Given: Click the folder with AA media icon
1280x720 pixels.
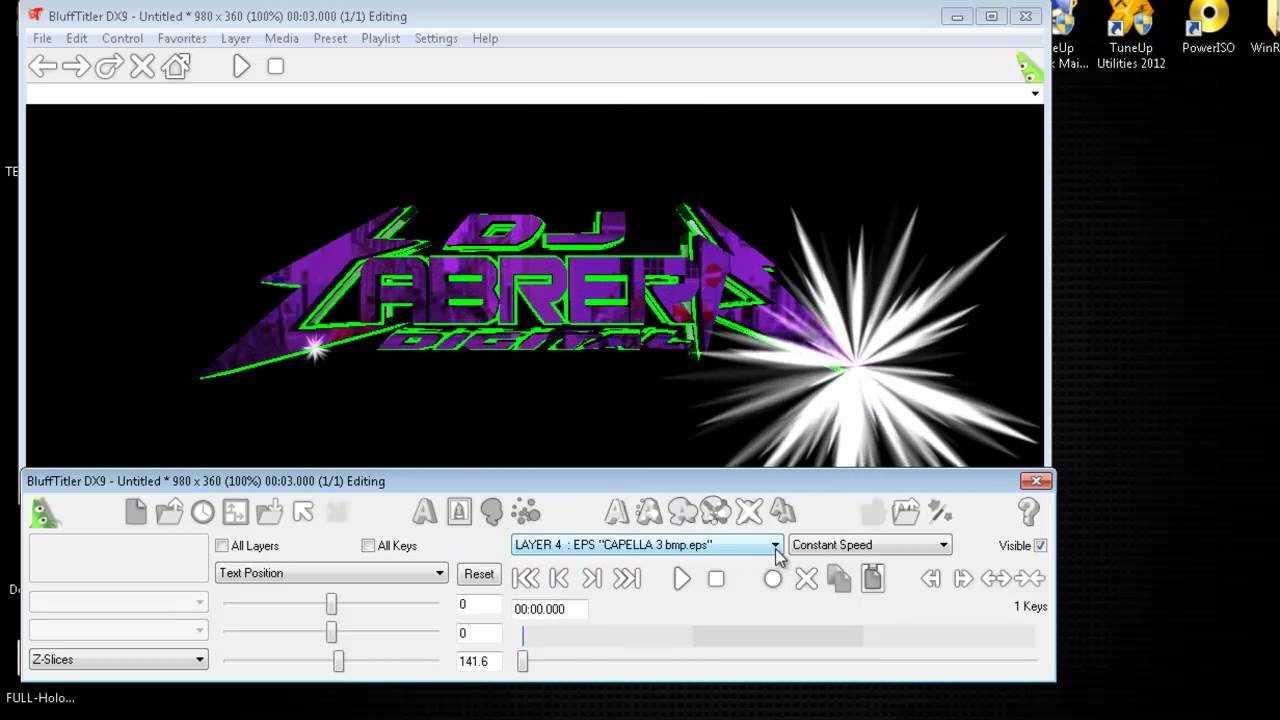Looking at the screenshot, I should pos(906,512).
